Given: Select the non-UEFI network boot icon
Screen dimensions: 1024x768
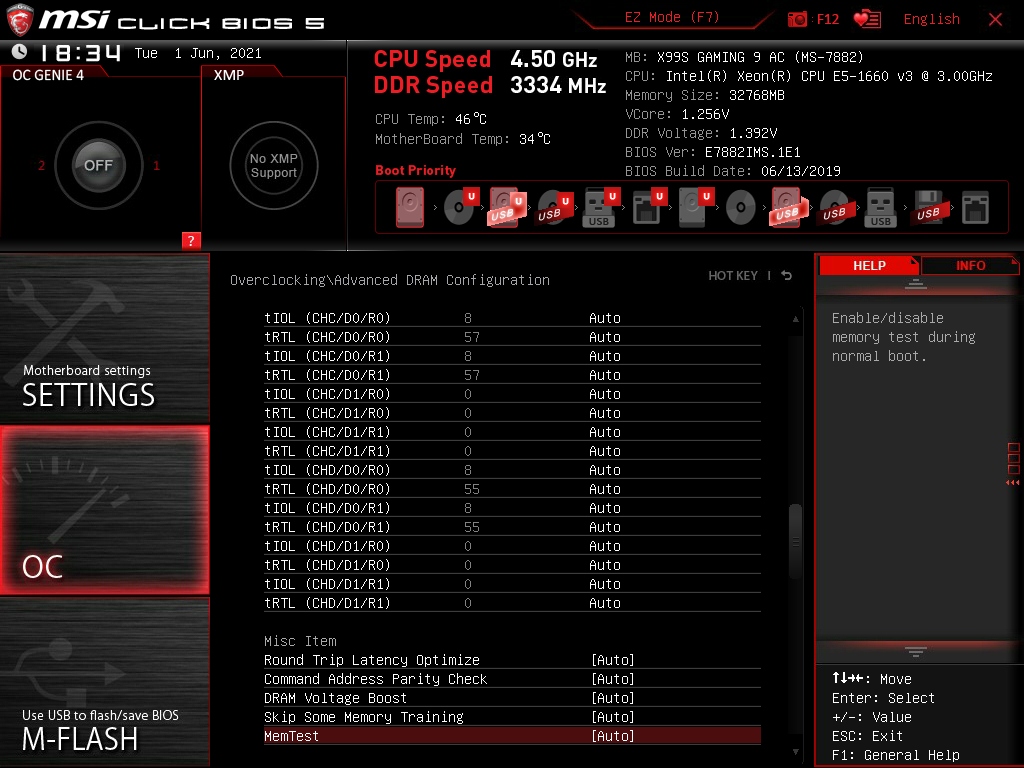Looking at the screenshot, I should 975,208.
